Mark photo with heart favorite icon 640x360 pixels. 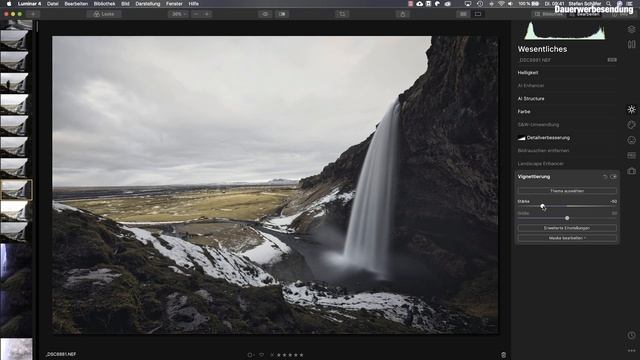tap(262, 355)
